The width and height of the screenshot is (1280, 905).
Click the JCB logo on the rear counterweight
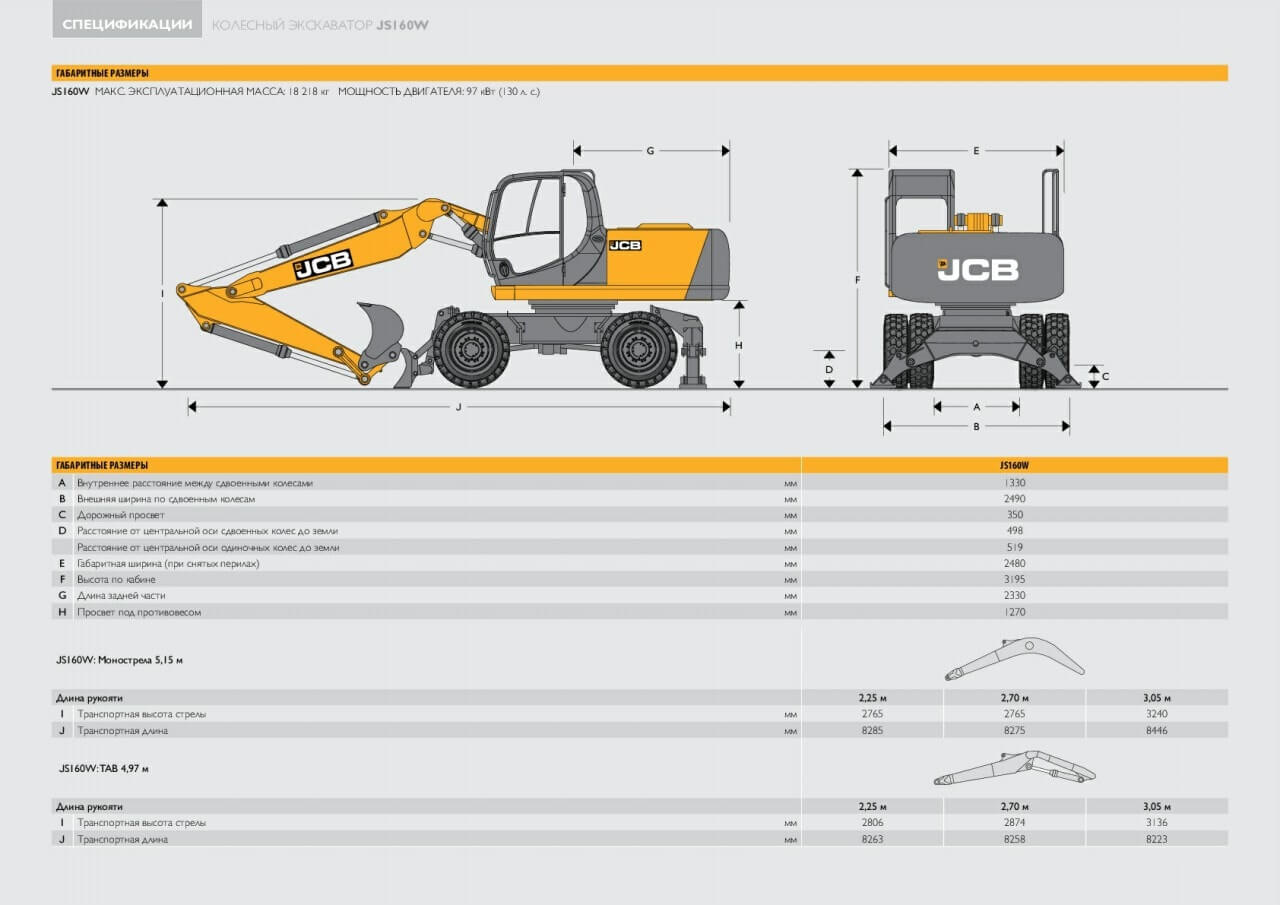tap(978, 269)
